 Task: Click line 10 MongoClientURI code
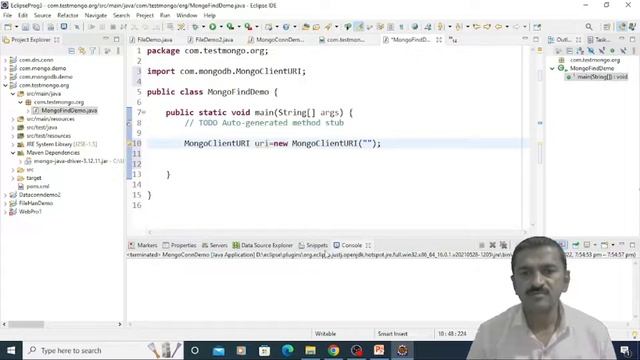[x=282, y=143]
